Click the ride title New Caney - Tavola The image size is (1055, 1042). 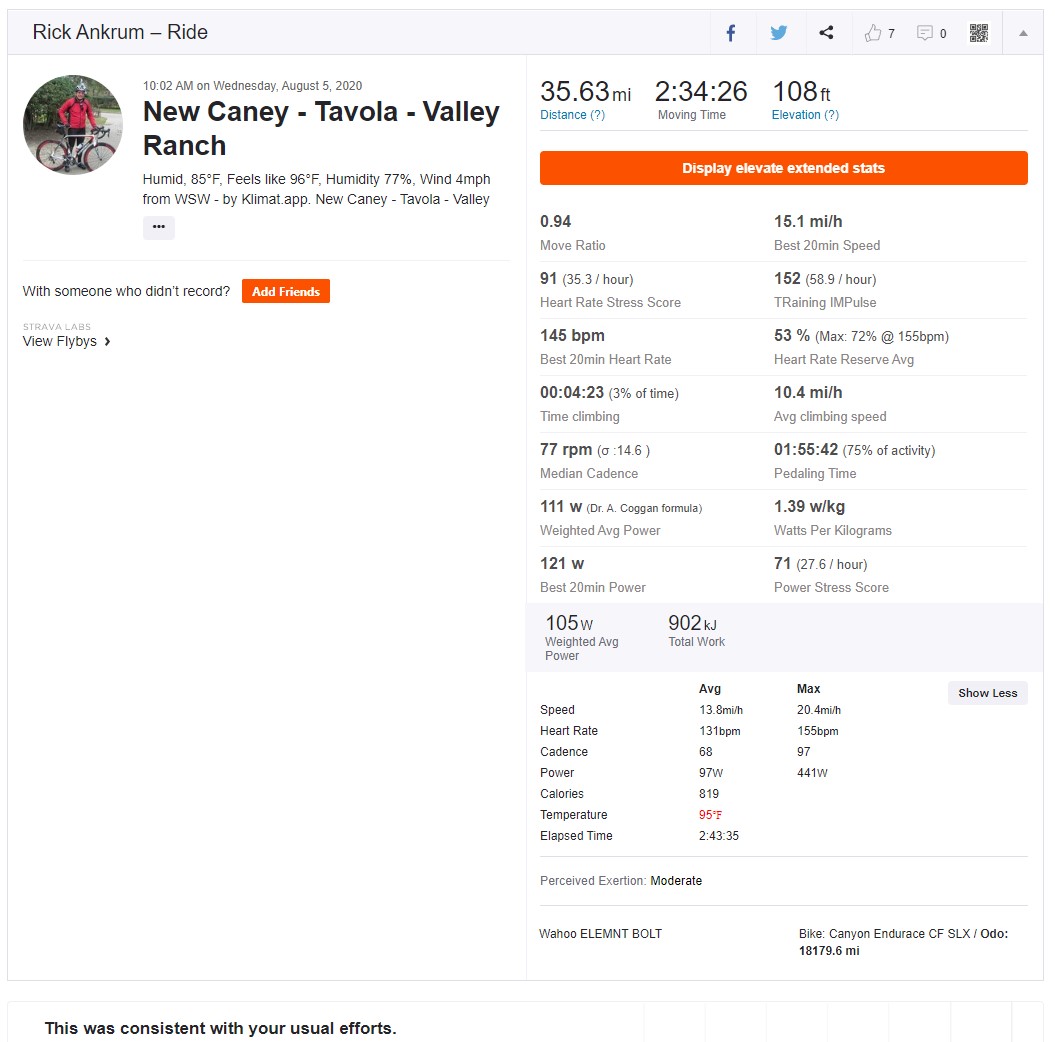click(321, 128)
